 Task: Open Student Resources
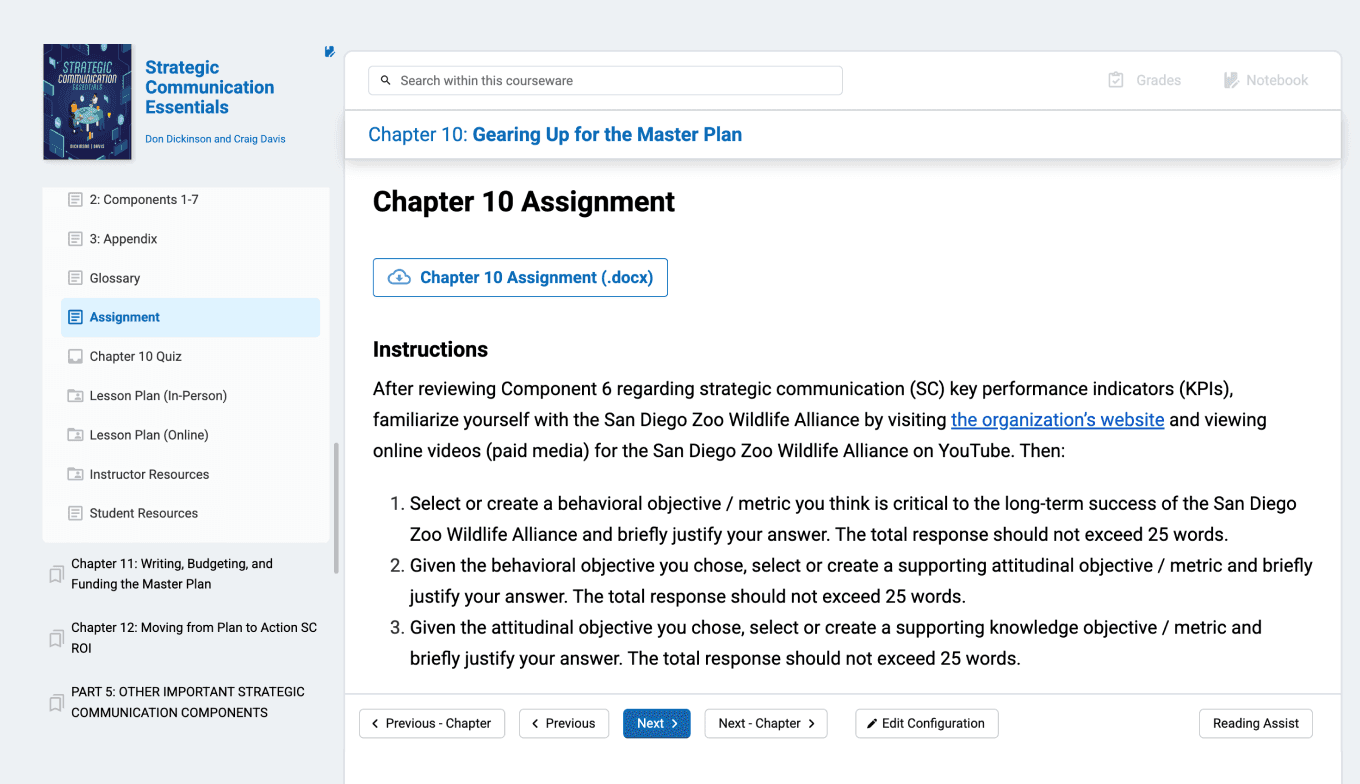[x=144, y=513]
